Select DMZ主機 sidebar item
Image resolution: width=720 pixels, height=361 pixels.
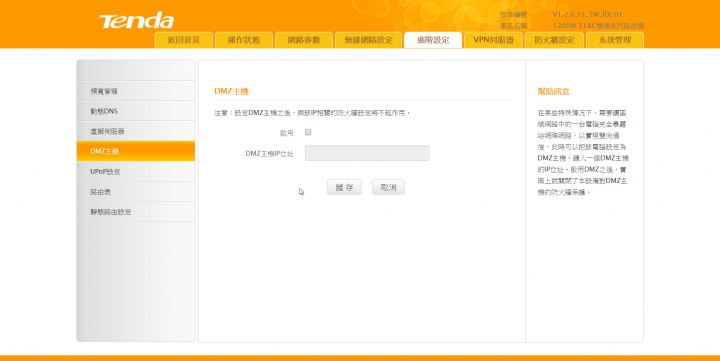(x=136, y=151)
